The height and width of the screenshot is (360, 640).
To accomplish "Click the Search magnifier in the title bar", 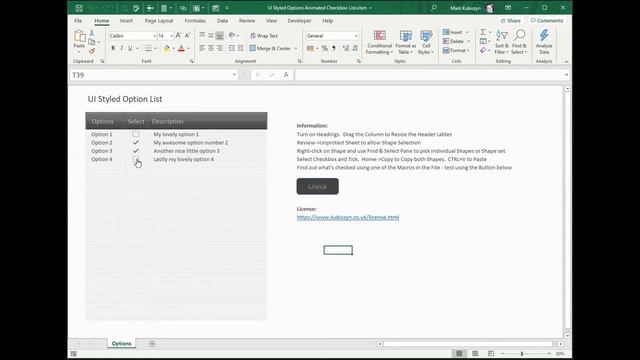I will (434, 8).
